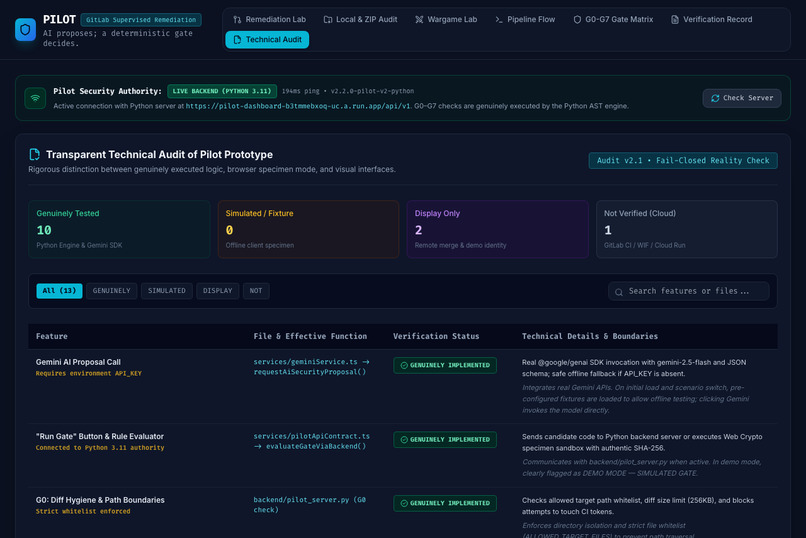Select the All (13) filter
The width and height of the screenshot is (806, 538).
pyautogui.click(x=59, y=291)
